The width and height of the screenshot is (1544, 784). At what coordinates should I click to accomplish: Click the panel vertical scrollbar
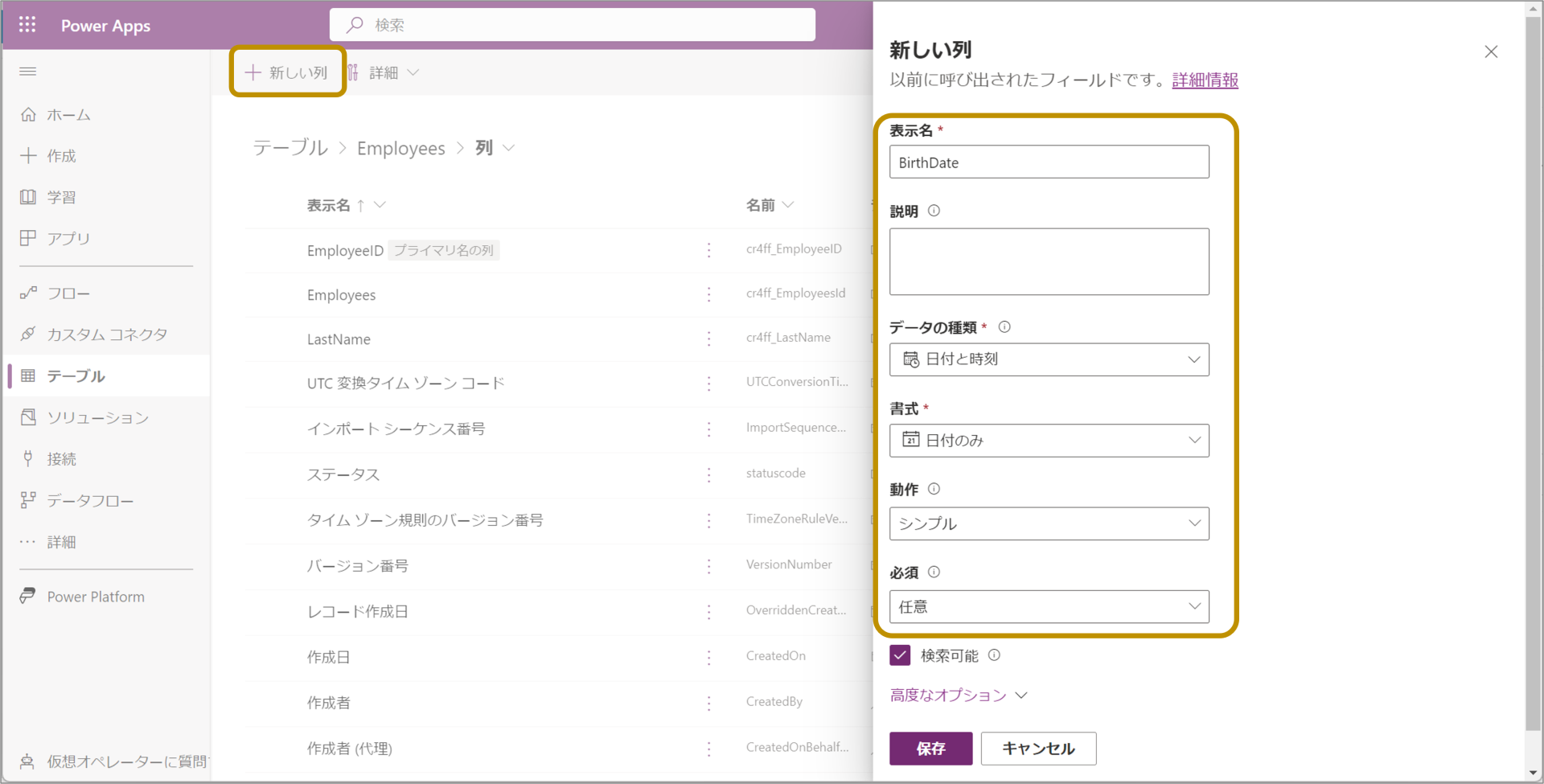pos(1533,372)
